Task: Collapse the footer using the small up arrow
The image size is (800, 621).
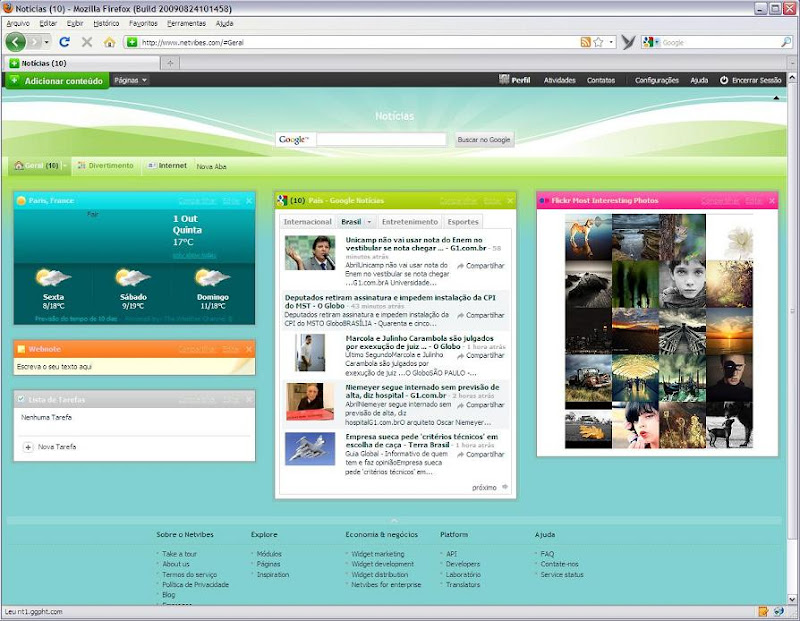Action: point(394,520)
